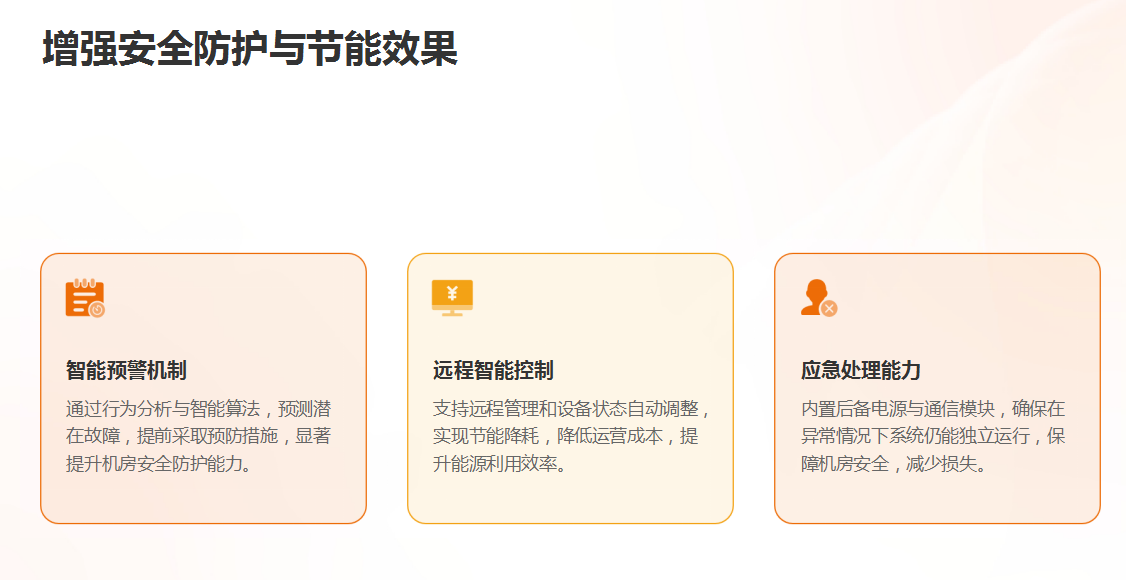1126x580 pixels.
Task: Select the 远程智能控制 card heading
Action: 493,370
